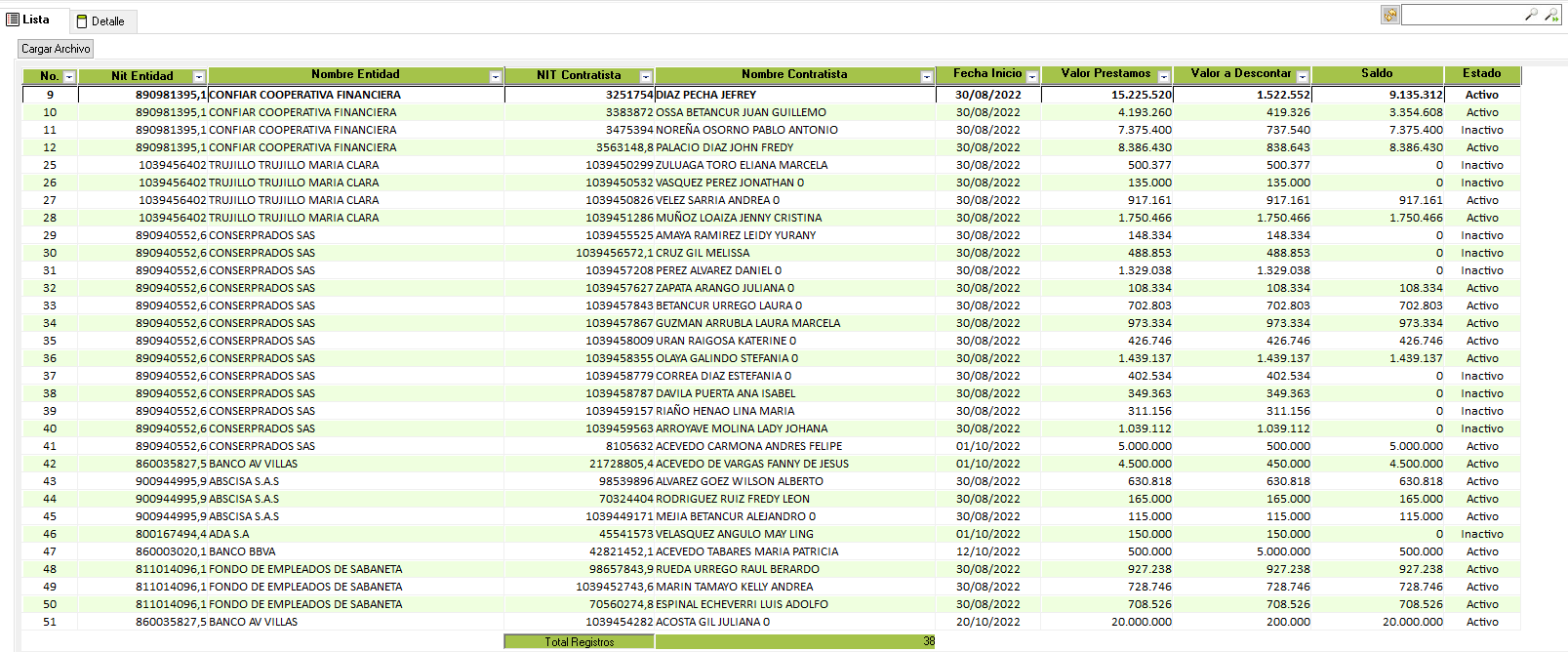Open the Valor Prestamos filter dropdown
1568x652 pixels.
[x=1163, y=76]
